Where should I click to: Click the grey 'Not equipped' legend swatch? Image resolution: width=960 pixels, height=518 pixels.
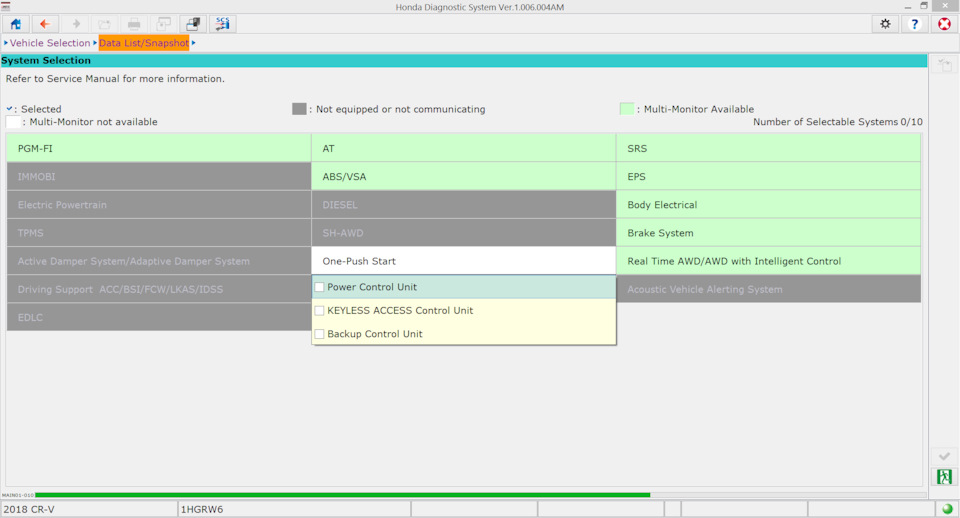pyautogui.click(x=299, y=109)
